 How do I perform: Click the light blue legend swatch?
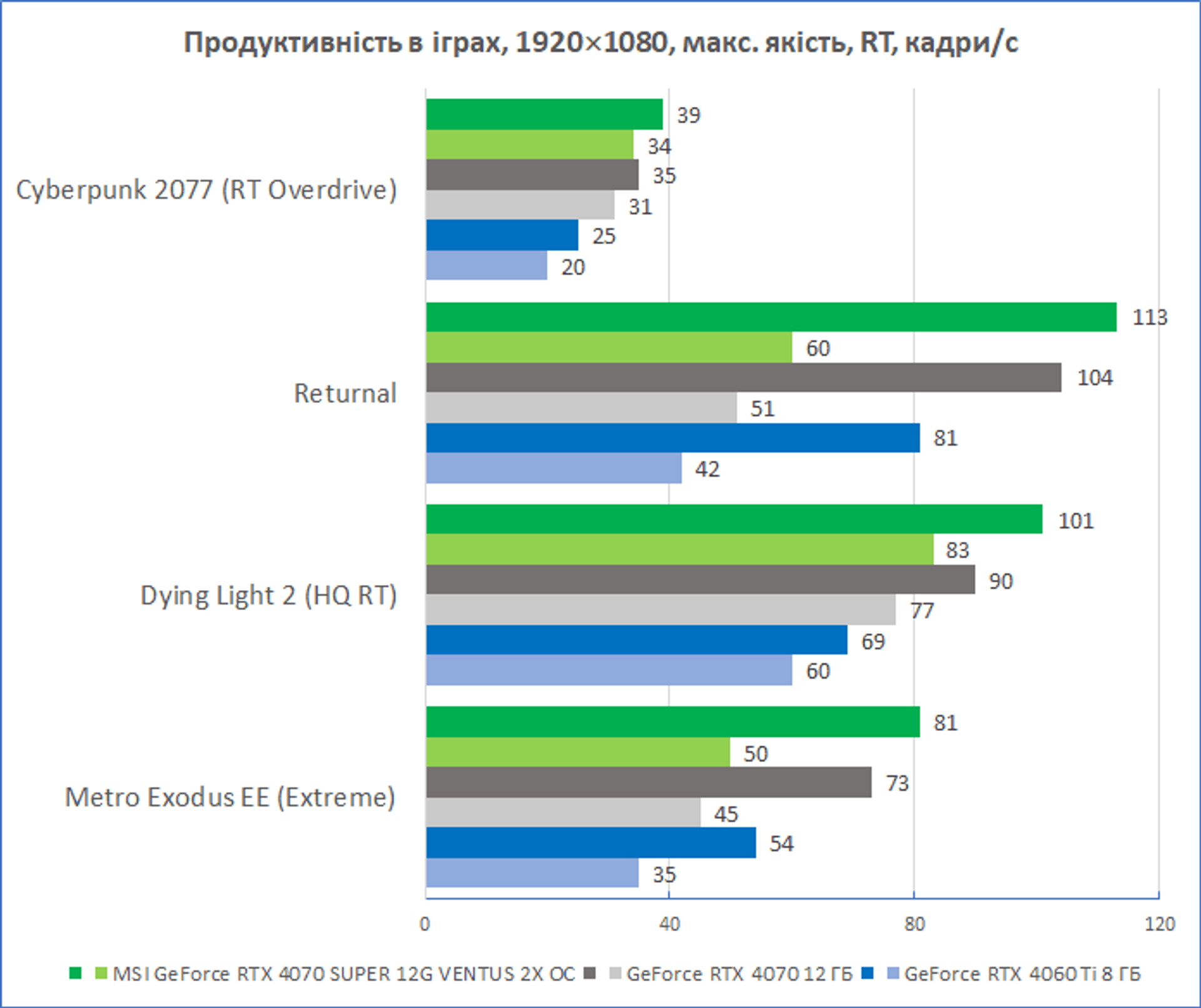894,973
